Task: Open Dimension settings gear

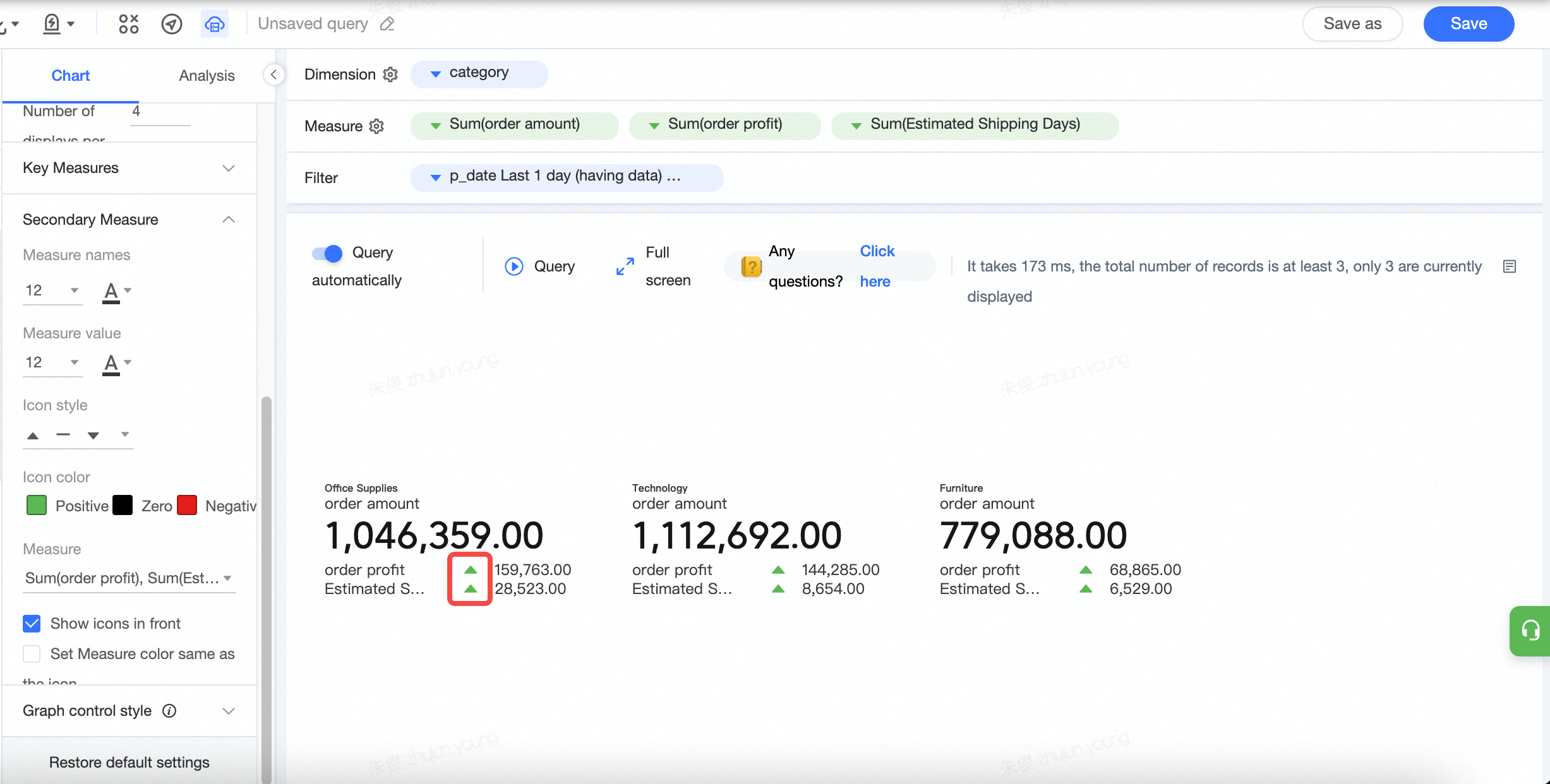Action: [391, 74]
